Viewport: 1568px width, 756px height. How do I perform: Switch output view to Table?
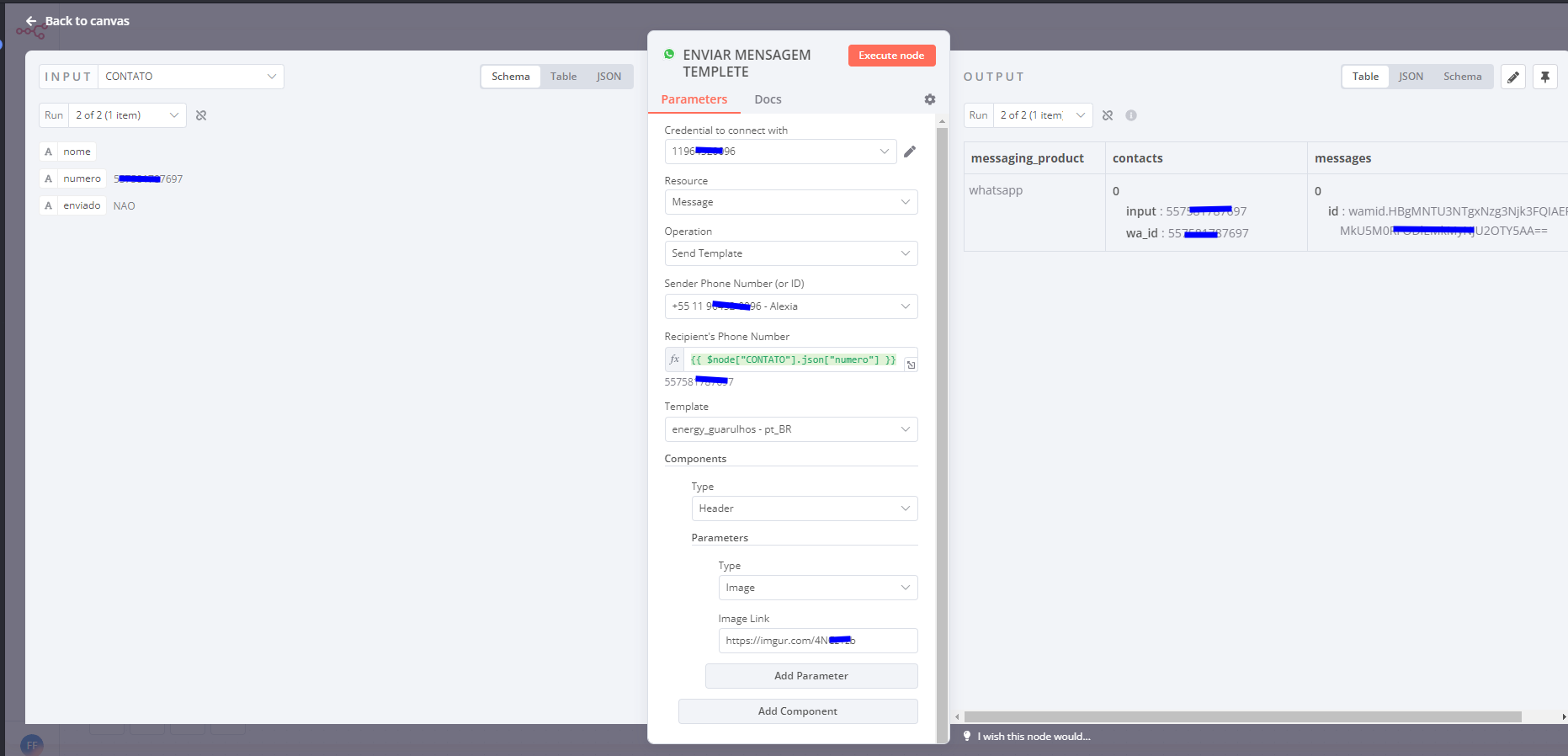[x=1366, y=77]
